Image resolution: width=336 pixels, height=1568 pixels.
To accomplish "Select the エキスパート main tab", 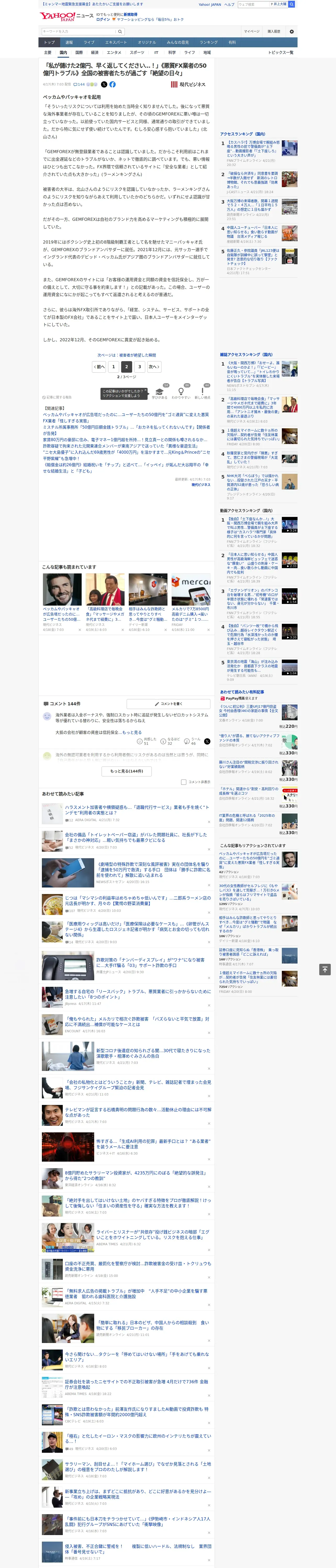I will (116, 43).
